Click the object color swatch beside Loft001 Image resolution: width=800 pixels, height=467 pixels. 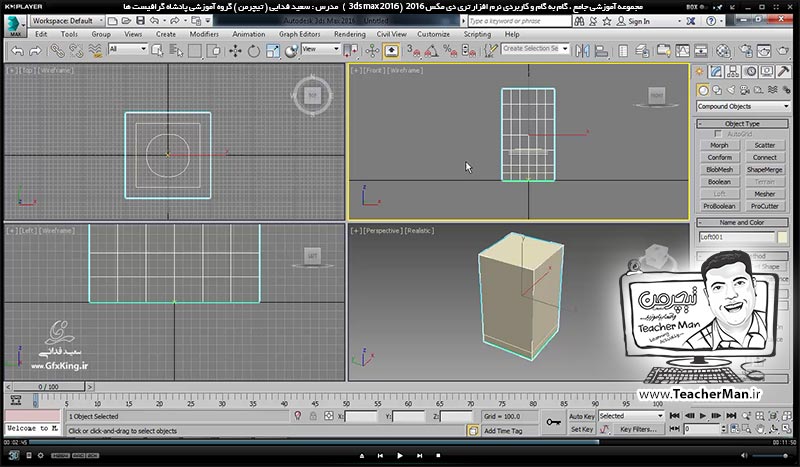[783, 237]
